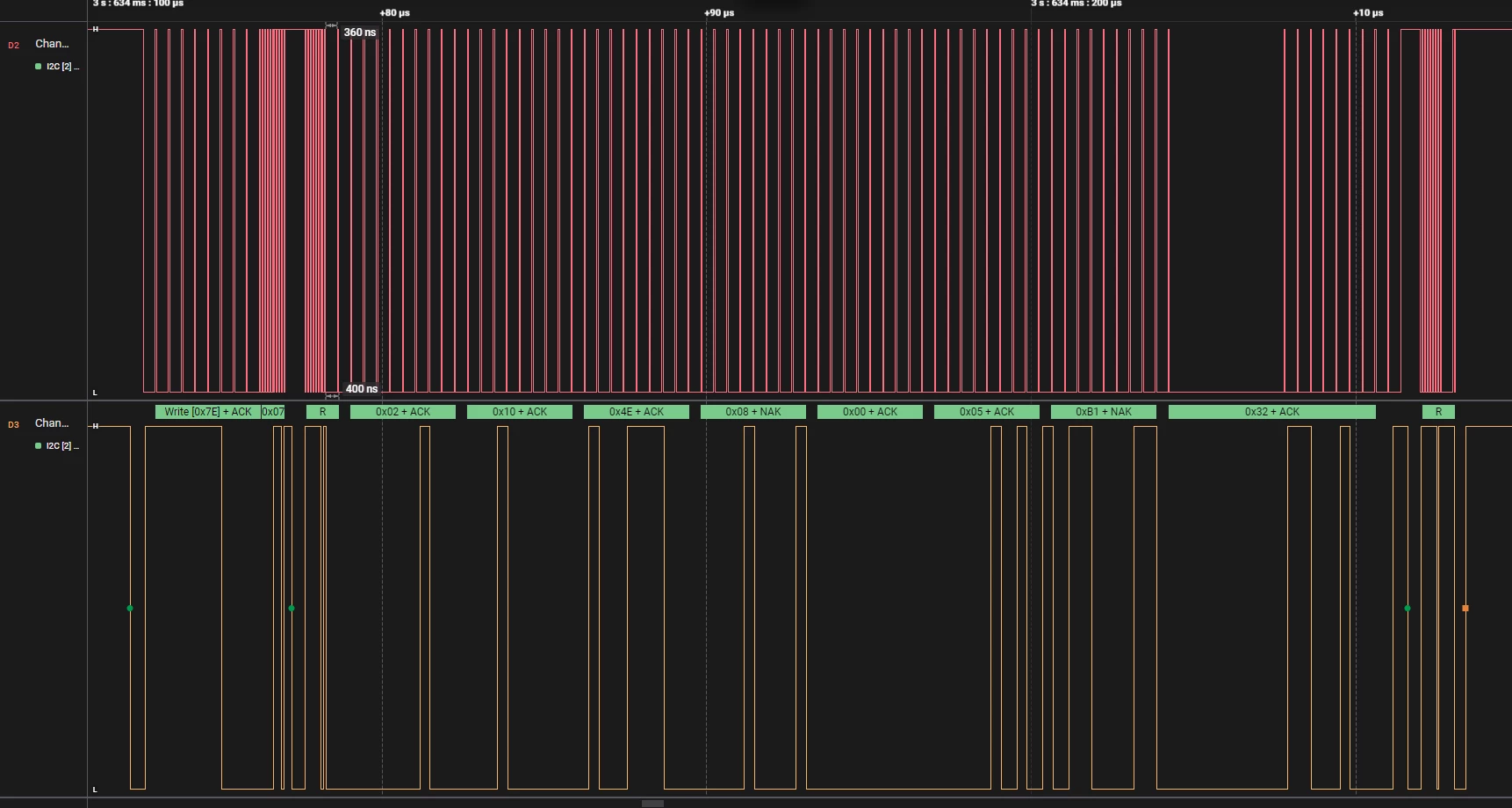Click the green start marker before Write [0x7E]

(130, 608)
